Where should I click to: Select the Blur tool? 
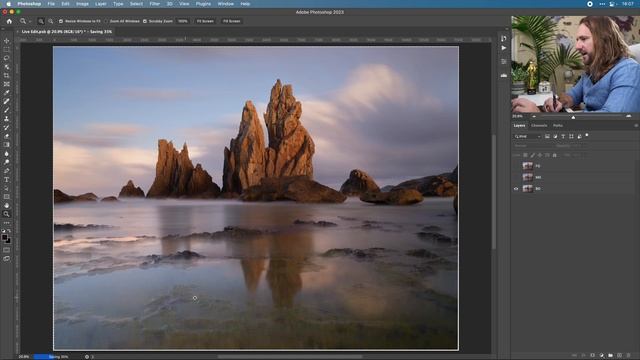point(7,153)
